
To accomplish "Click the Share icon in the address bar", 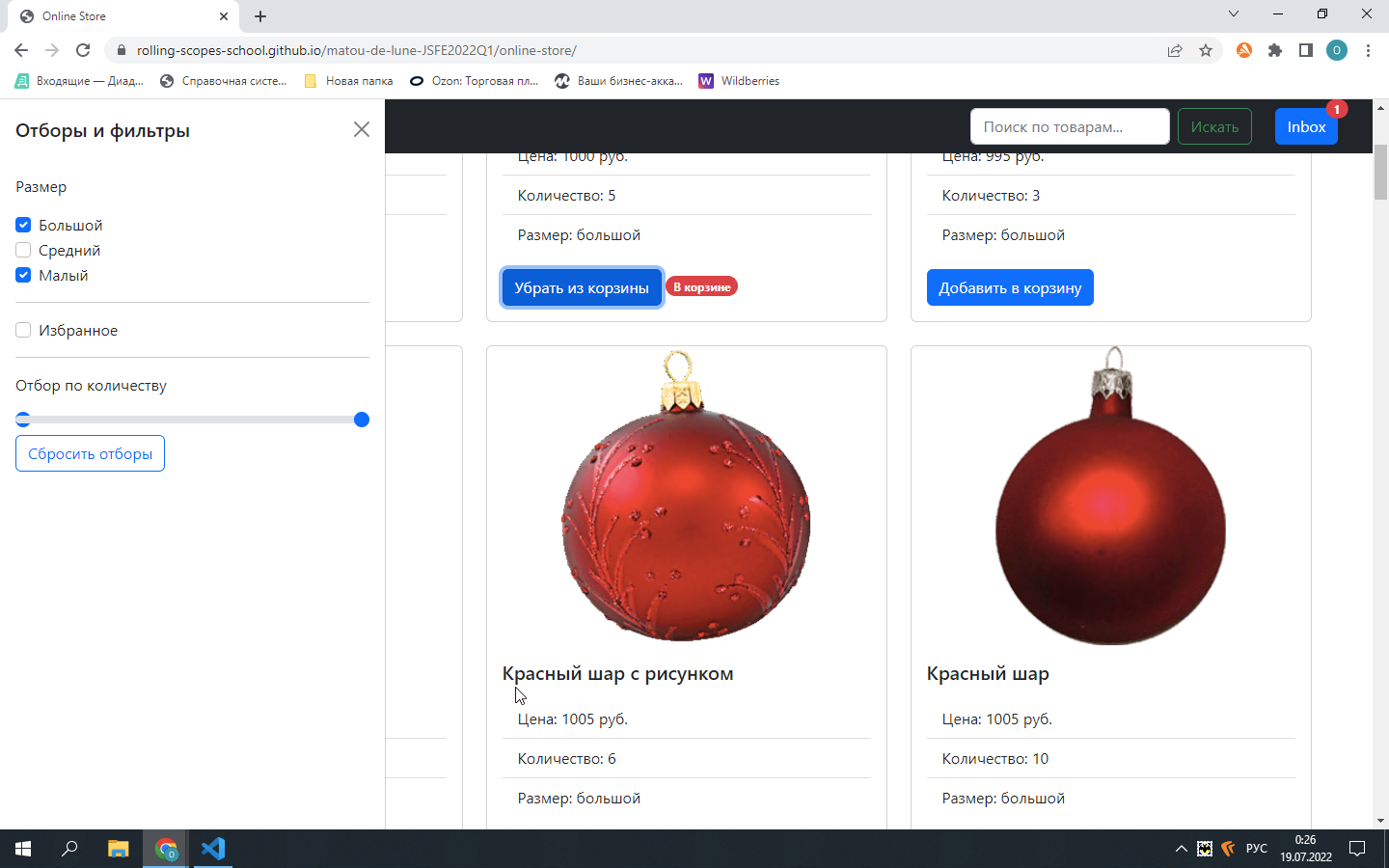I will click(x=1175, y=50).
